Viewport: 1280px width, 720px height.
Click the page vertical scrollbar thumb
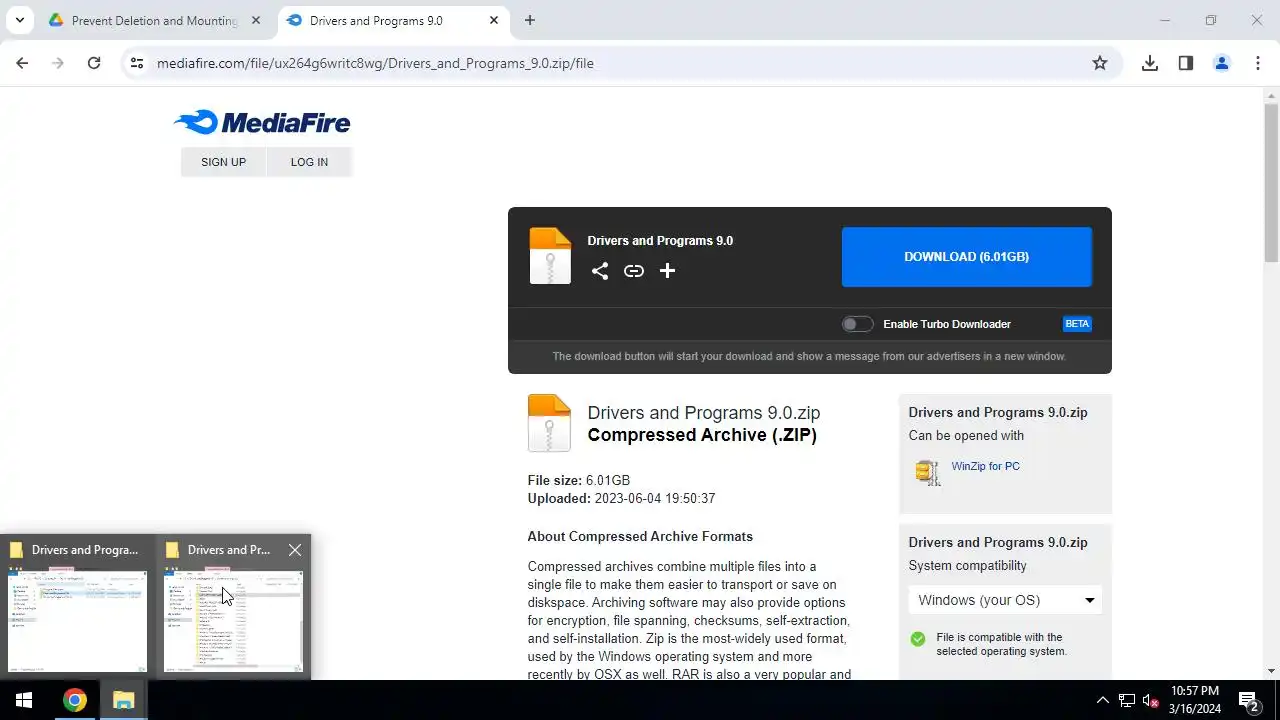point(1271,182)
